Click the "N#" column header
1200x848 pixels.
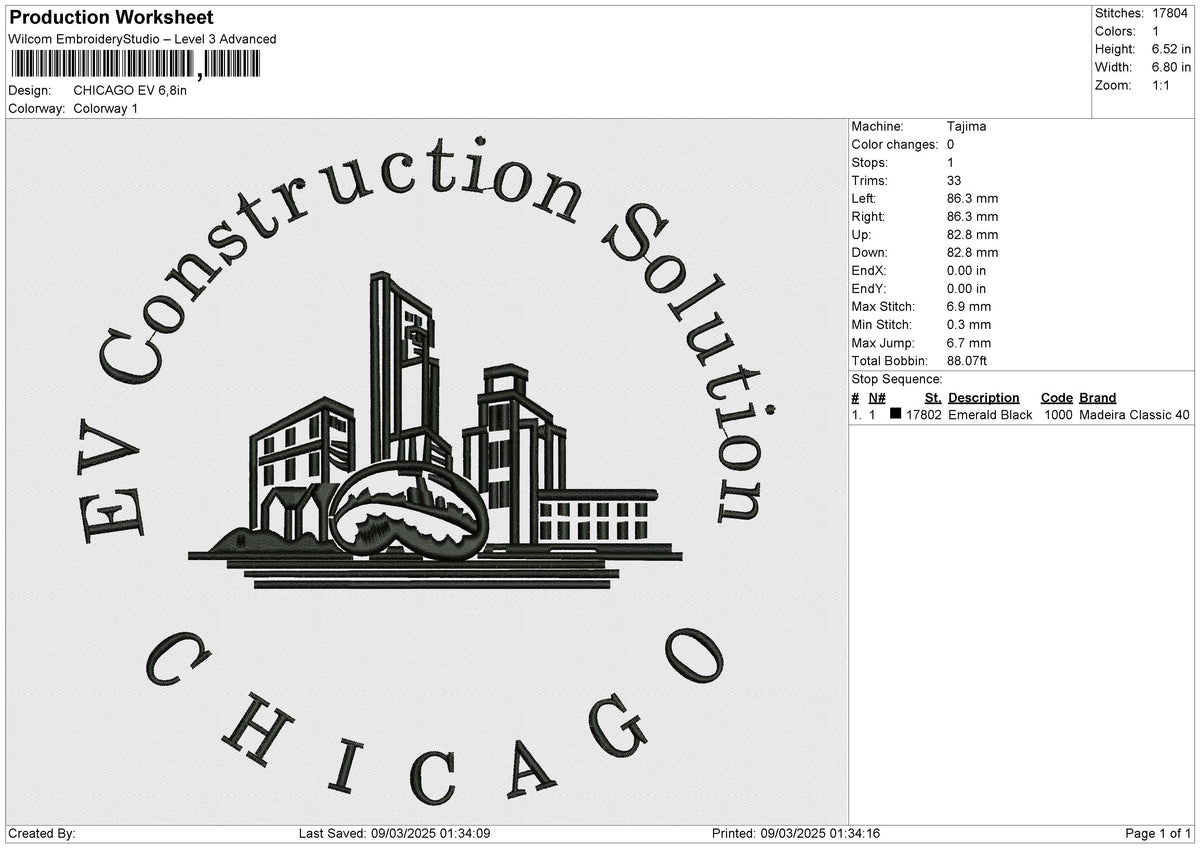pos(877,398)
